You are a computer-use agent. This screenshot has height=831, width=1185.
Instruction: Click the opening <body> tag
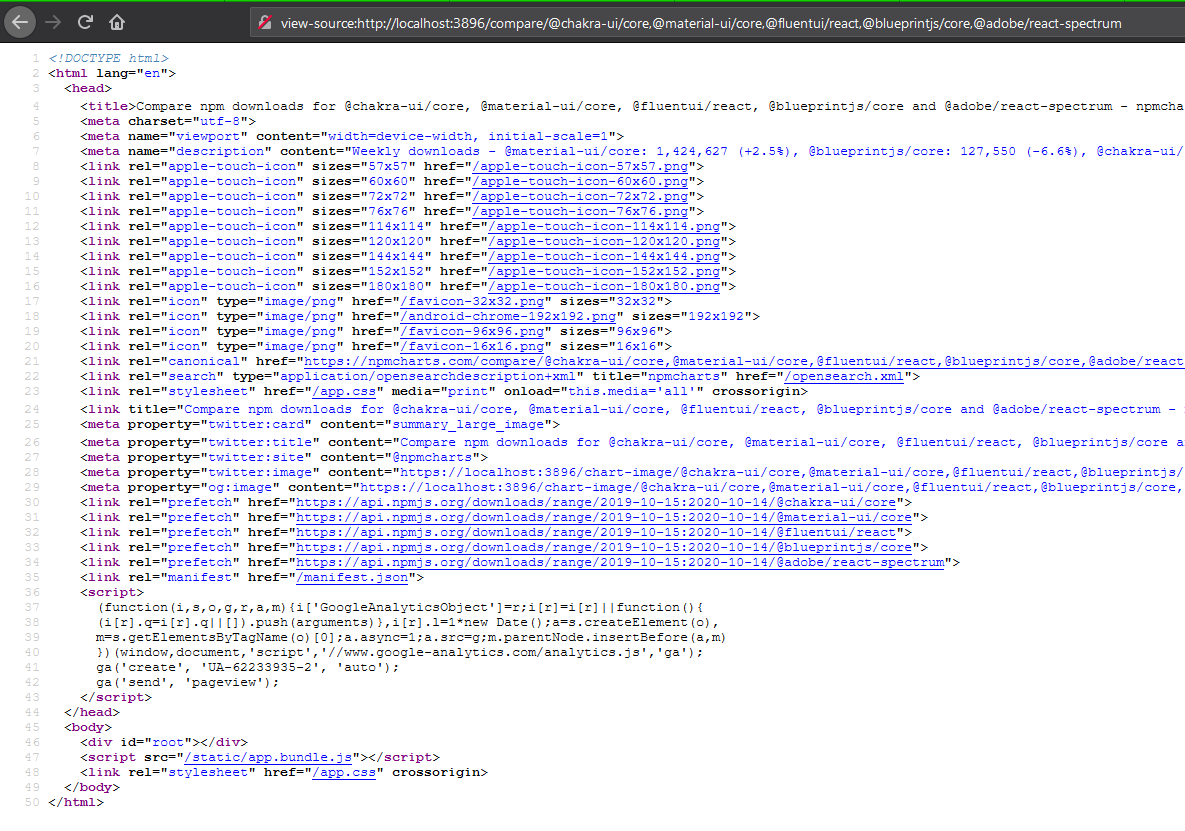pyautogui.click(x=88, y=728)
